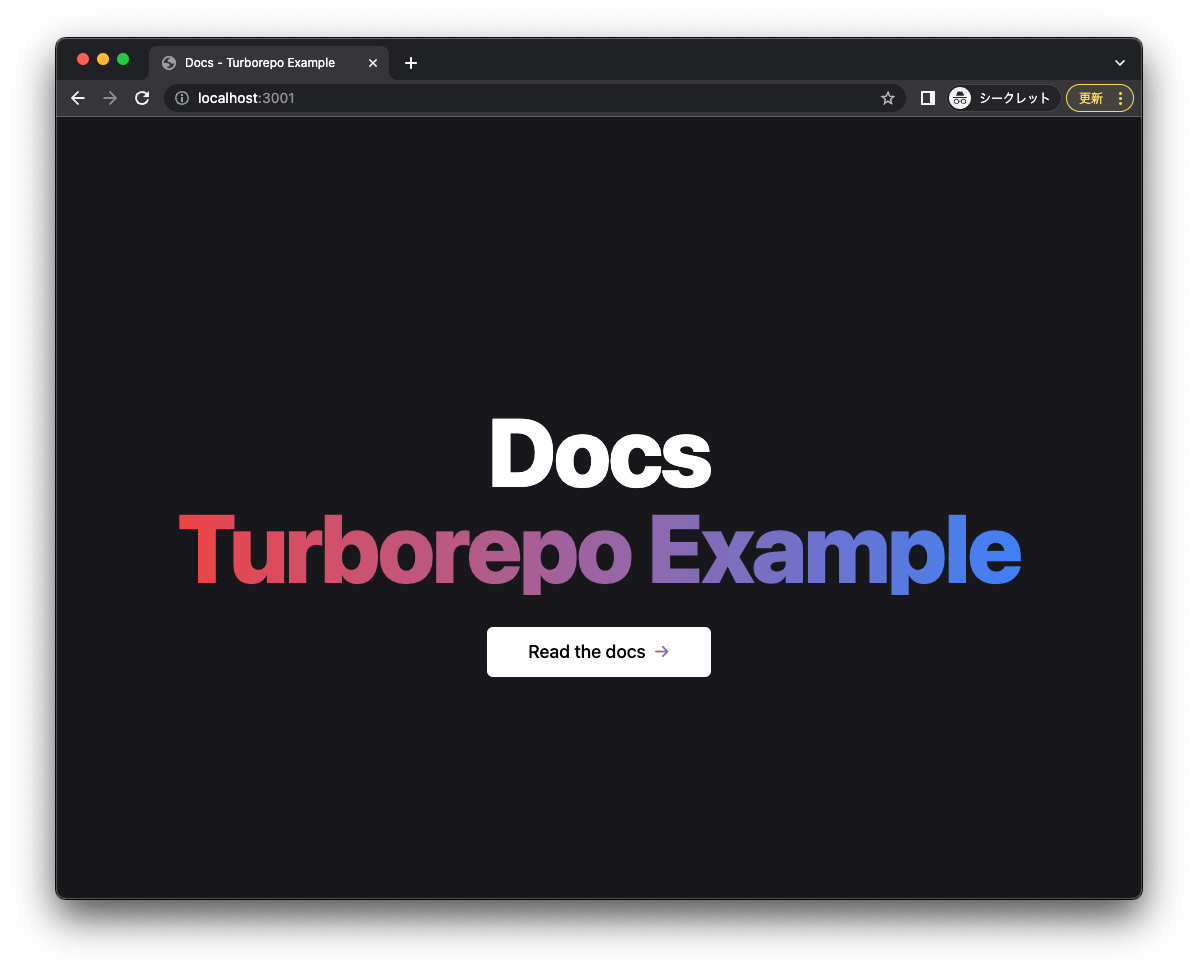1198x973 pixels.
Task: Open a new tab with plus button
Action: pyautogui.click(x=411, y=63)
